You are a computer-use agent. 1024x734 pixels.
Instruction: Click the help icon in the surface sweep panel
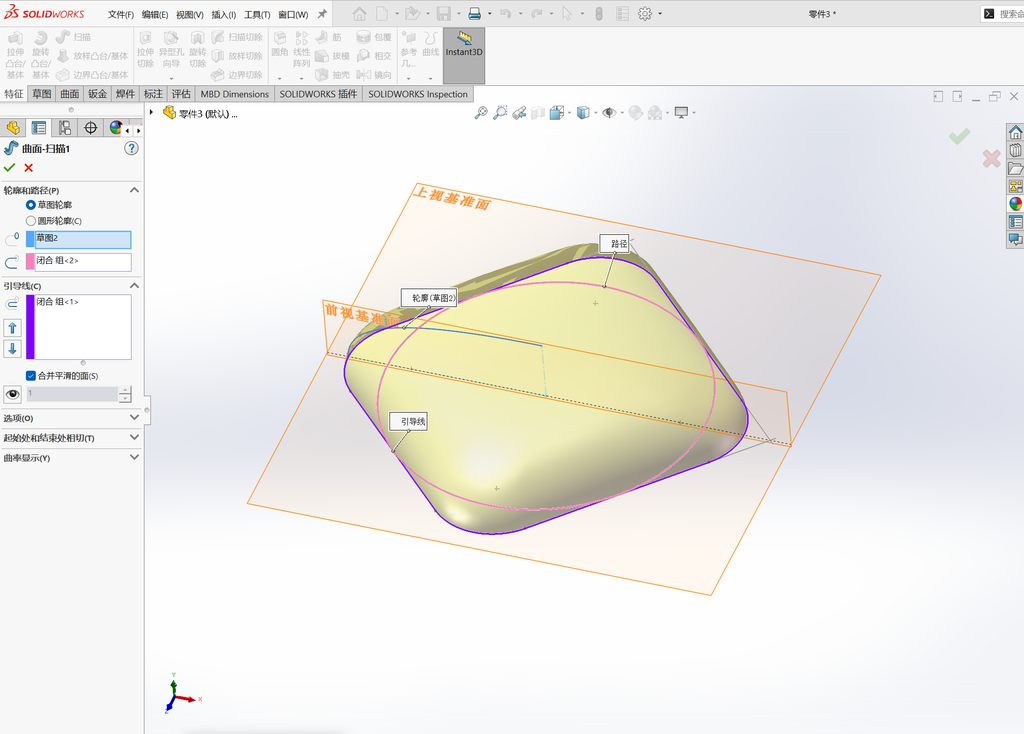(x=131, y=148)
